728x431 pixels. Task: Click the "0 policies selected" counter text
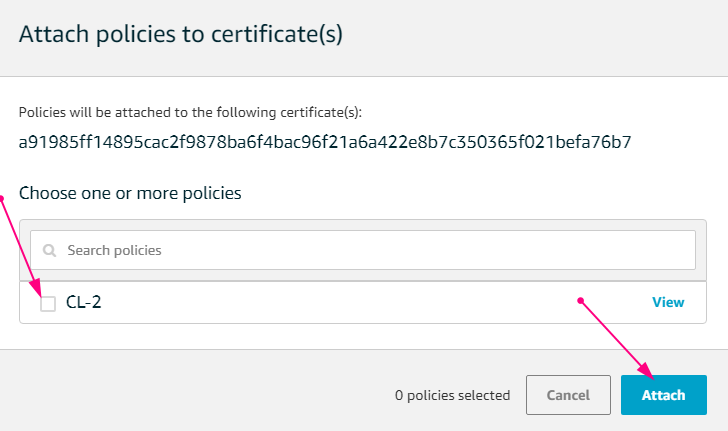point(452,395)
